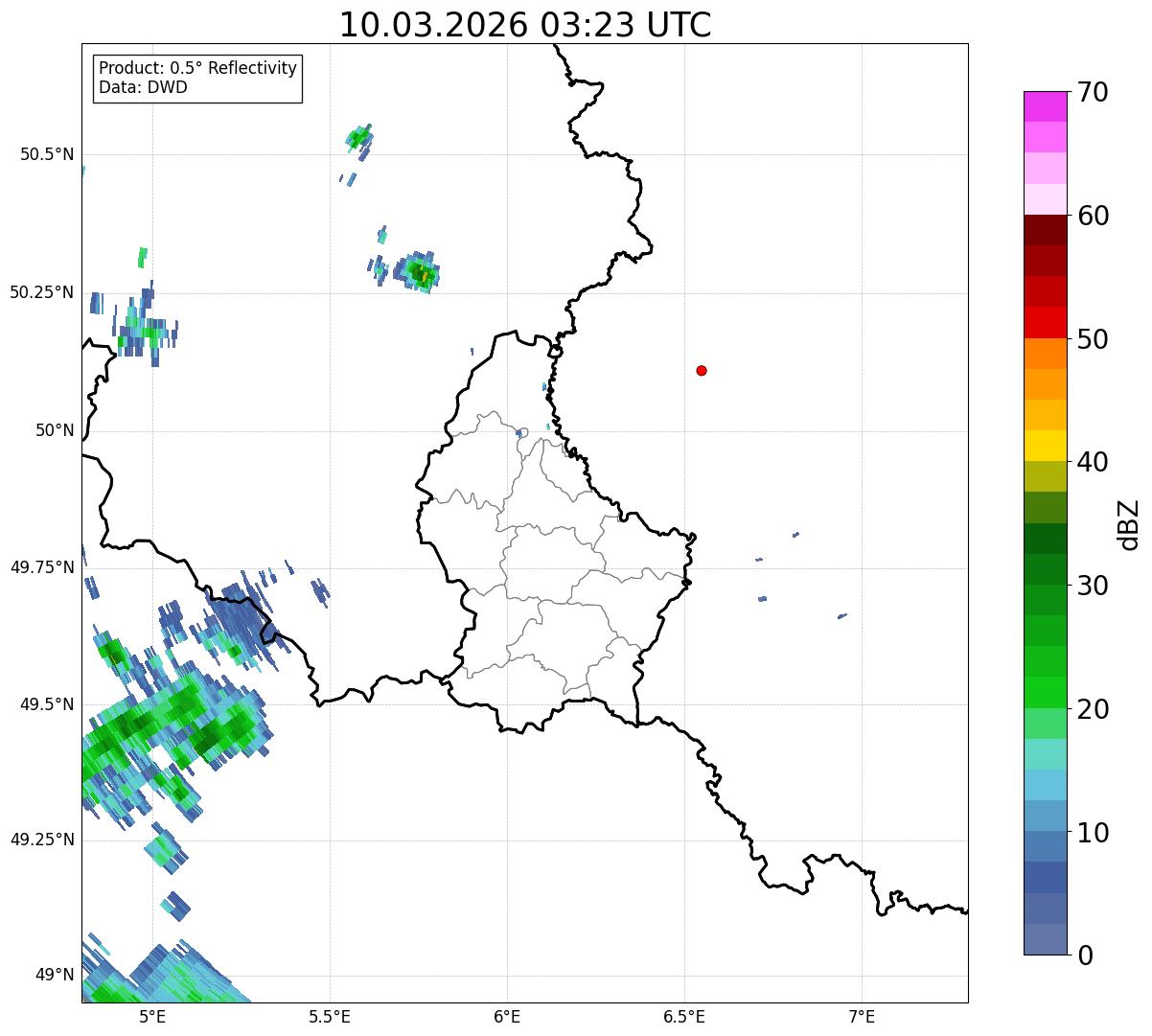
Task: Click the colorbar tick value 30
Action: [1093, 586]
